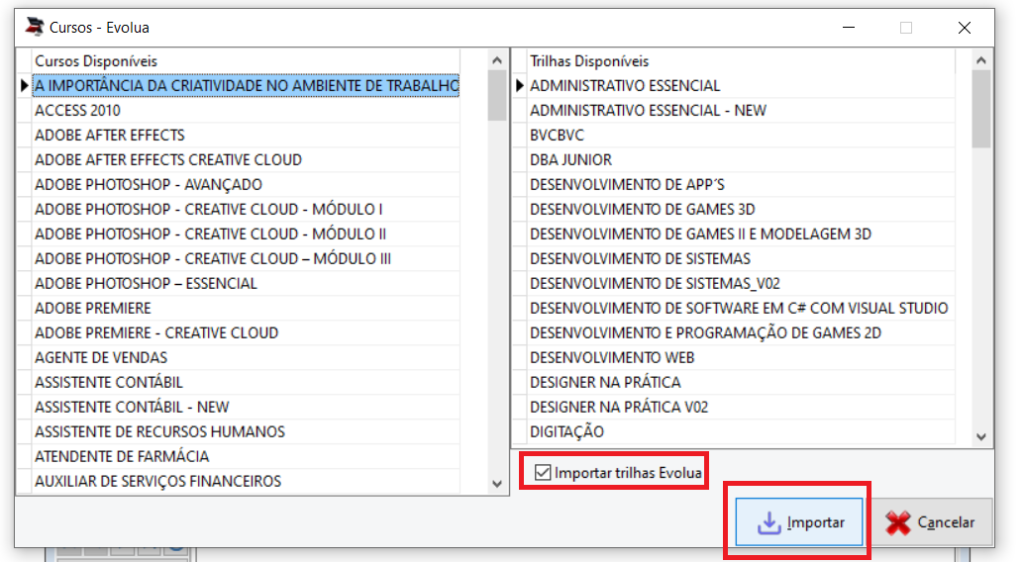Click down arrow of Trilhas Disponíveis scrollbar
Image resolution: width=1024 pixels, height=562 pixels.
pyautogui.click(x=980, y=437)
